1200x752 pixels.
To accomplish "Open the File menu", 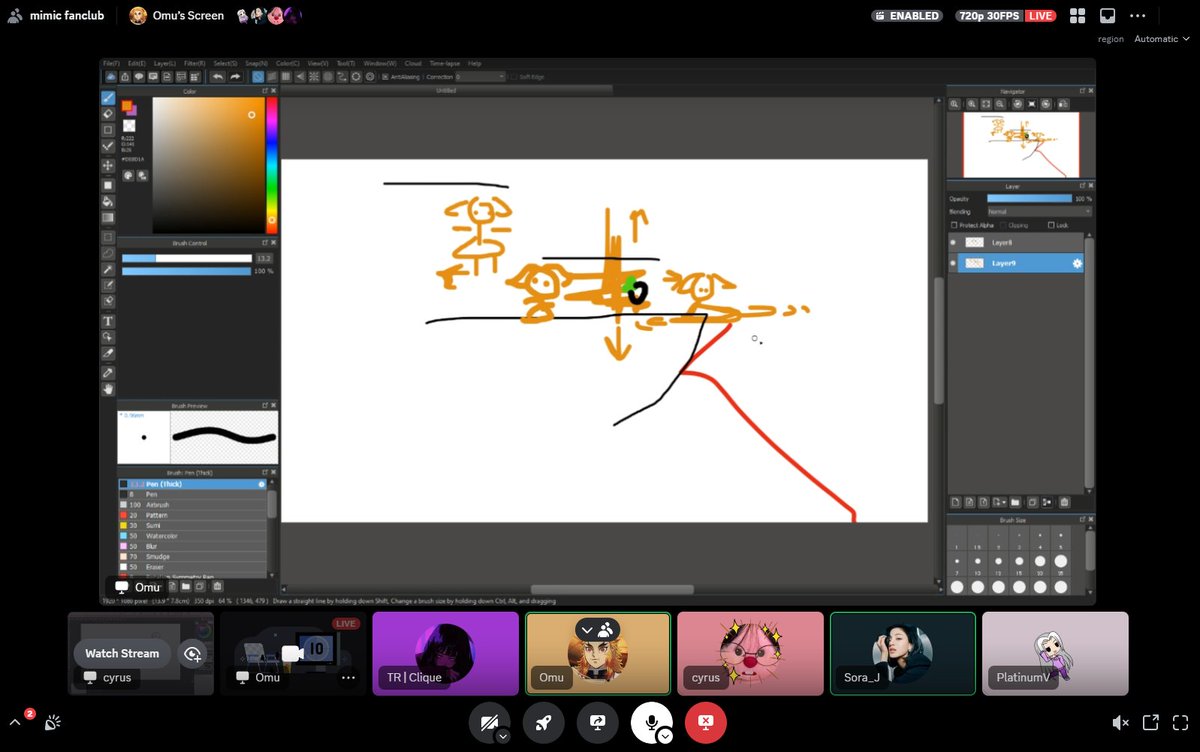I will (111, 63).
